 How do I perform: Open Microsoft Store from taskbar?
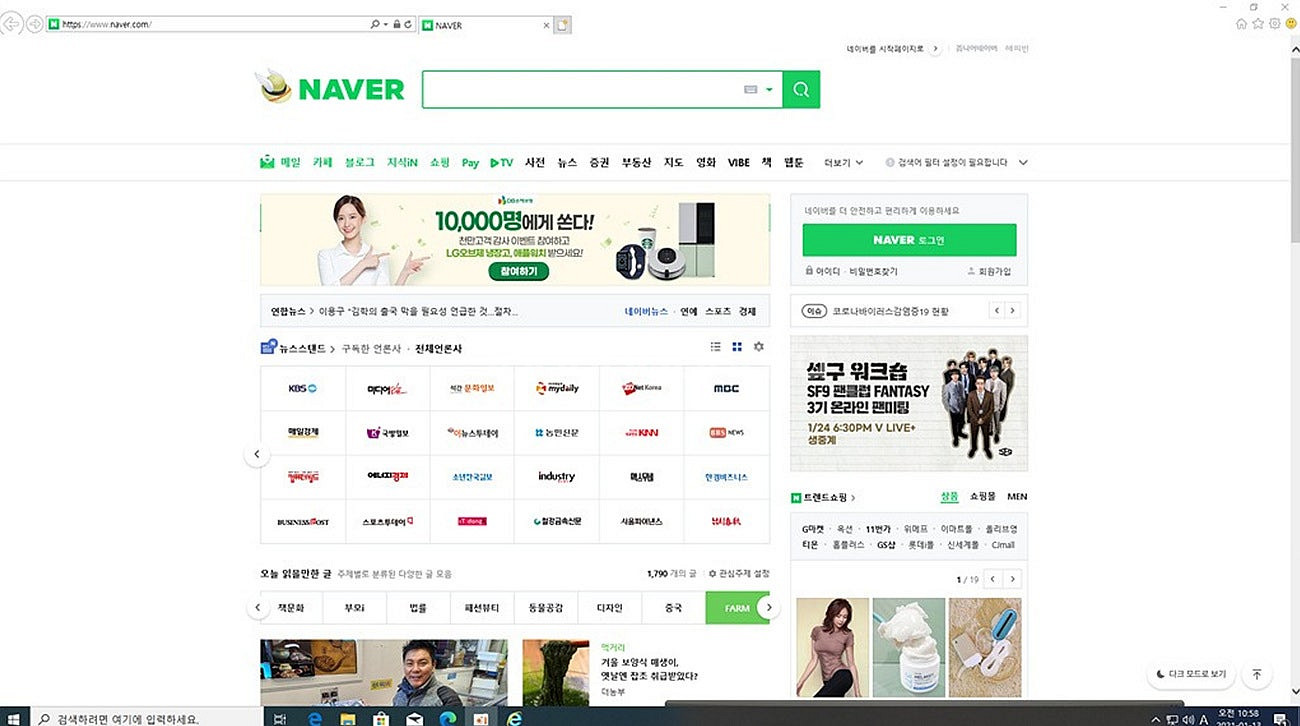(x=381, y=718)
